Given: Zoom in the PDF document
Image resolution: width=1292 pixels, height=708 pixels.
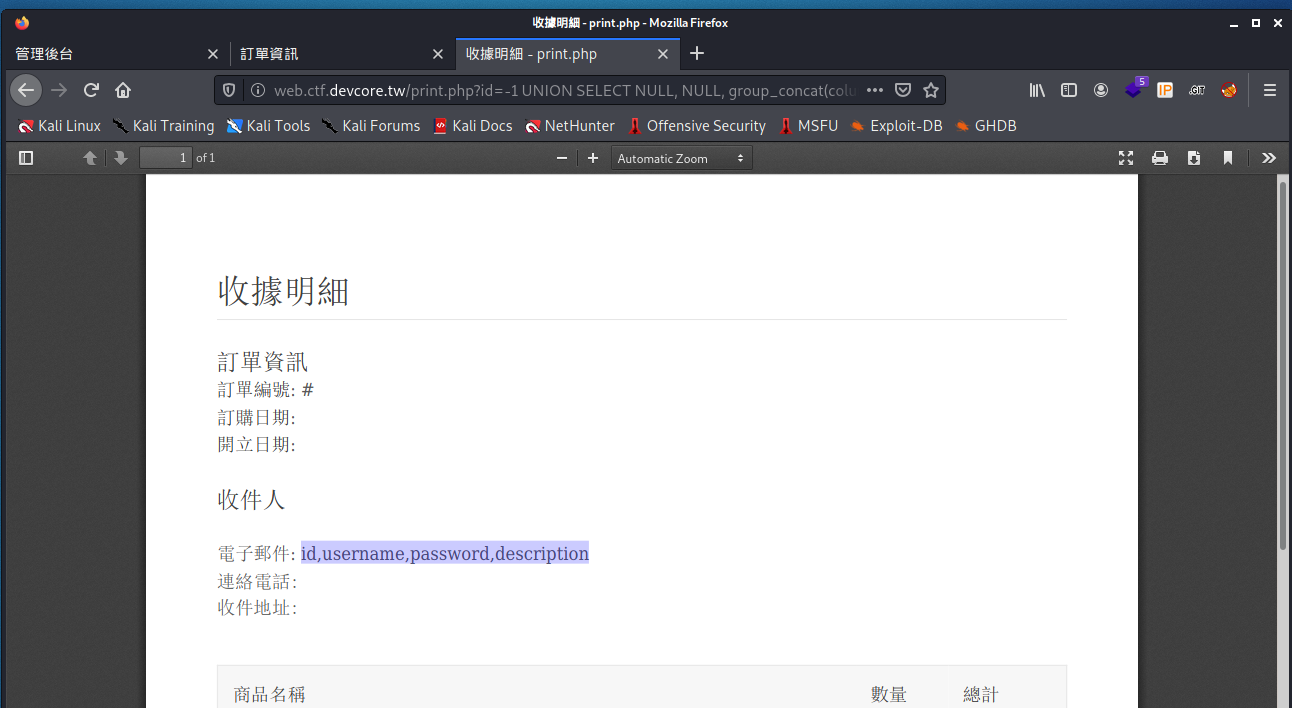Looking at the screenshot, I should 593,158.
